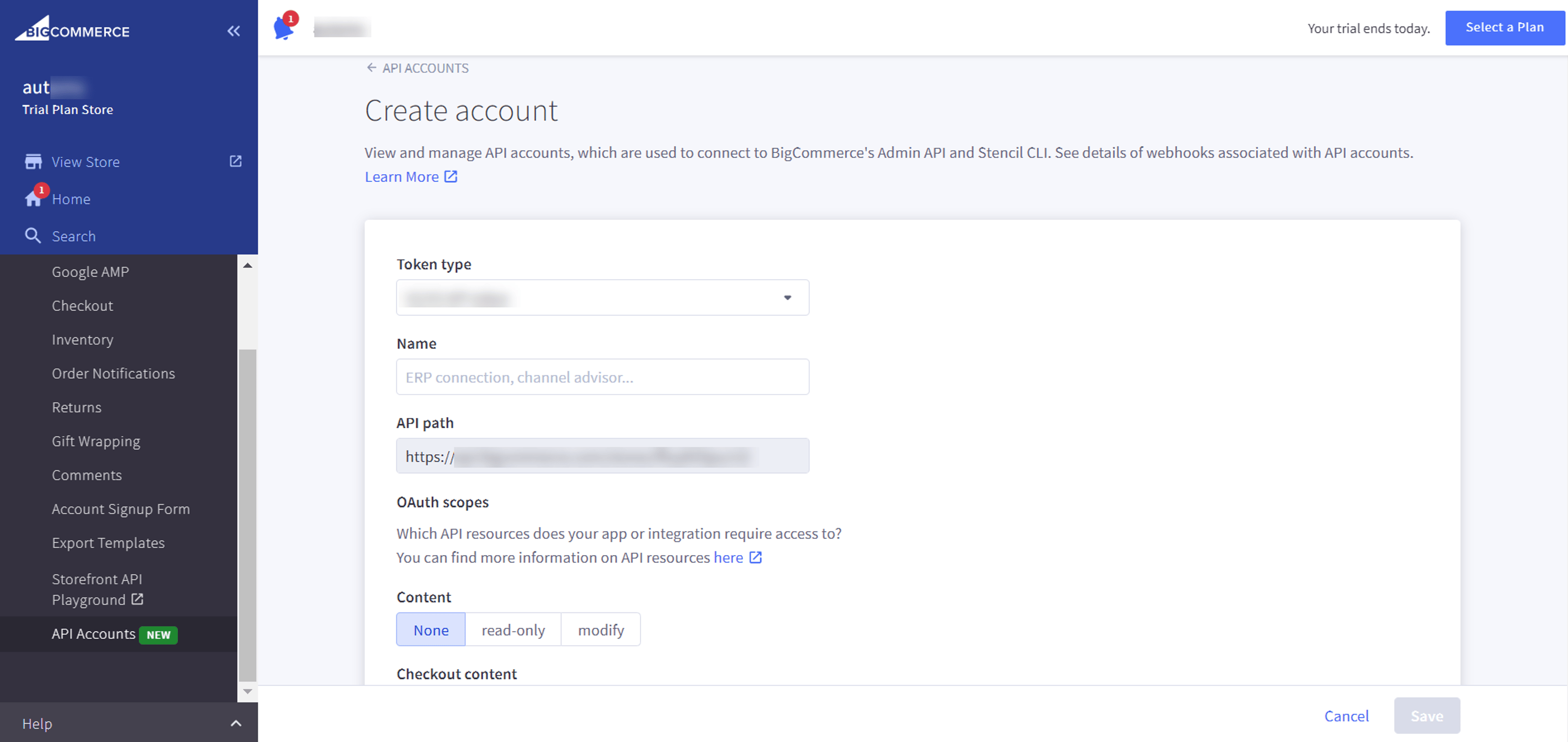Click external icon next to Learn More

[450, 176]
